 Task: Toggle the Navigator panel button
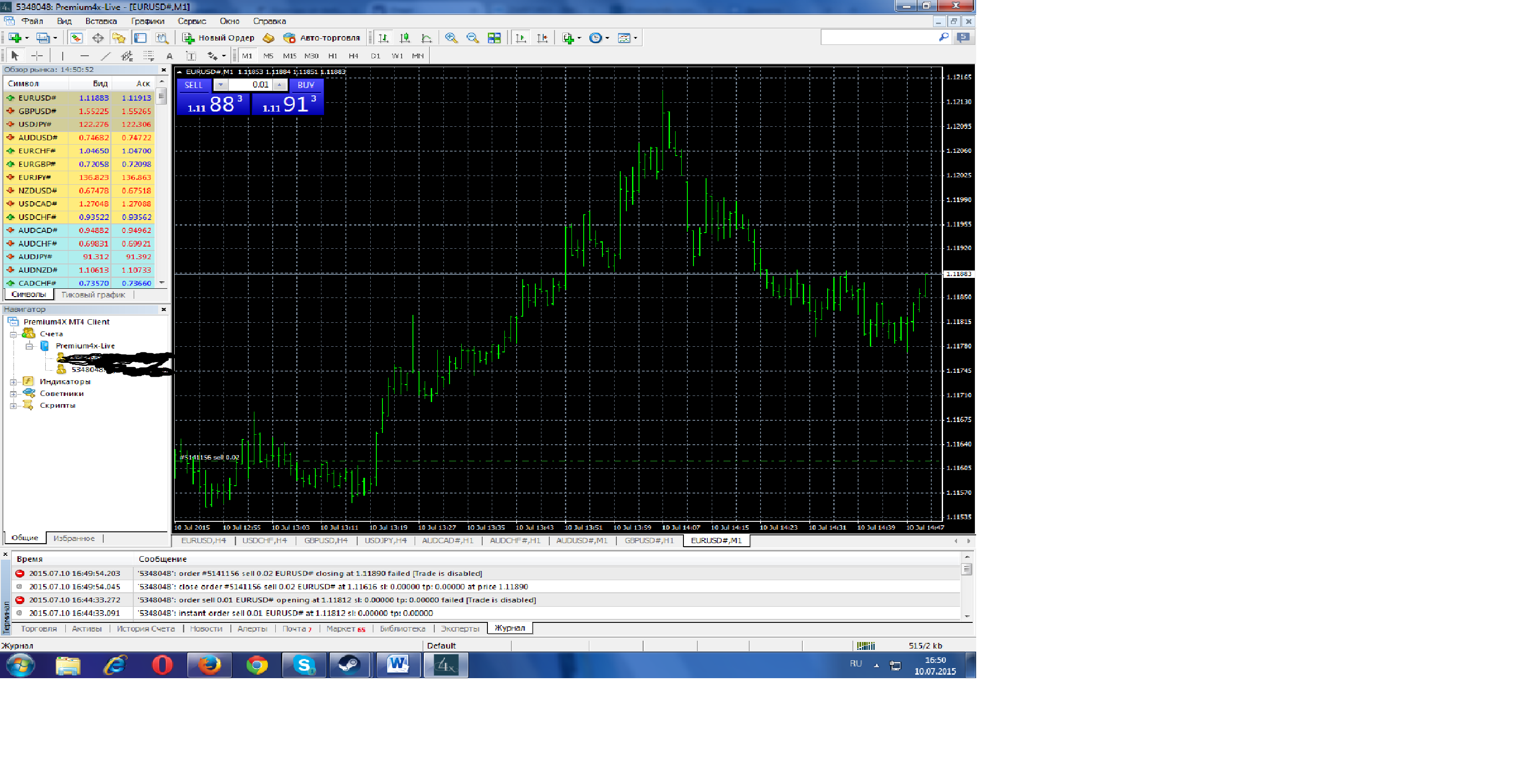119,38
